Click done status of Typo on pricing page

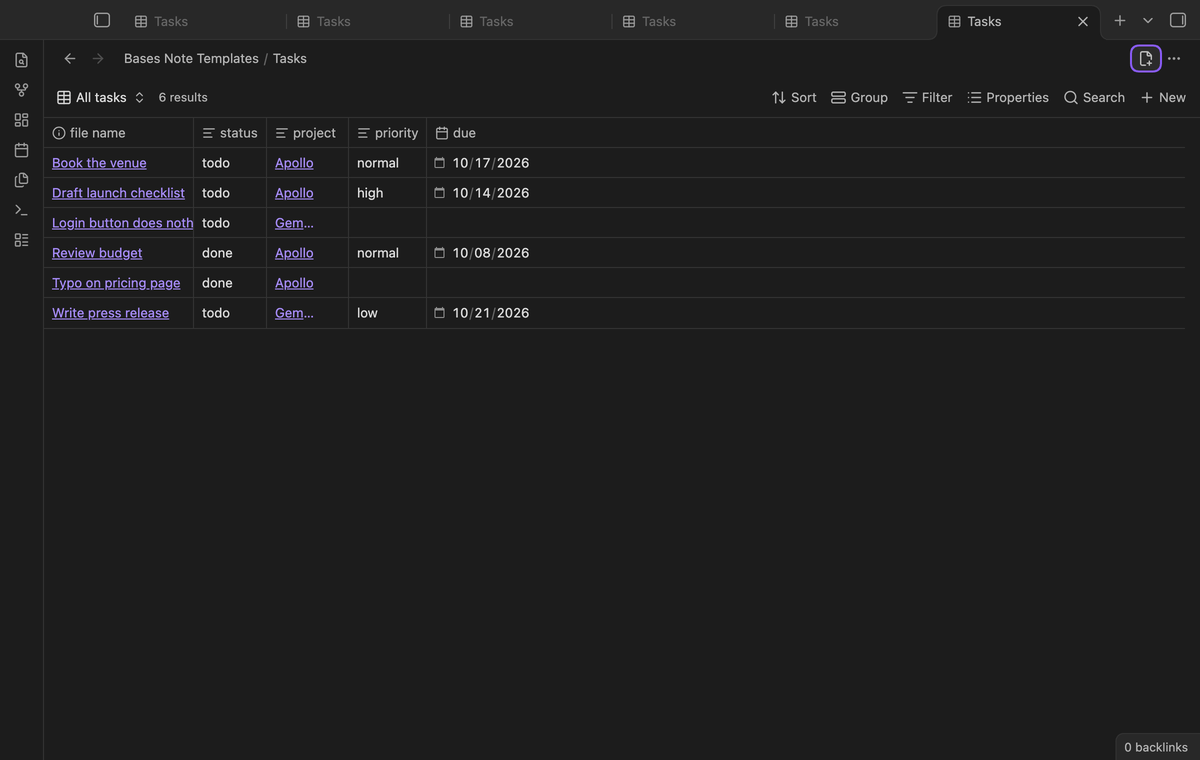[217, 282]
